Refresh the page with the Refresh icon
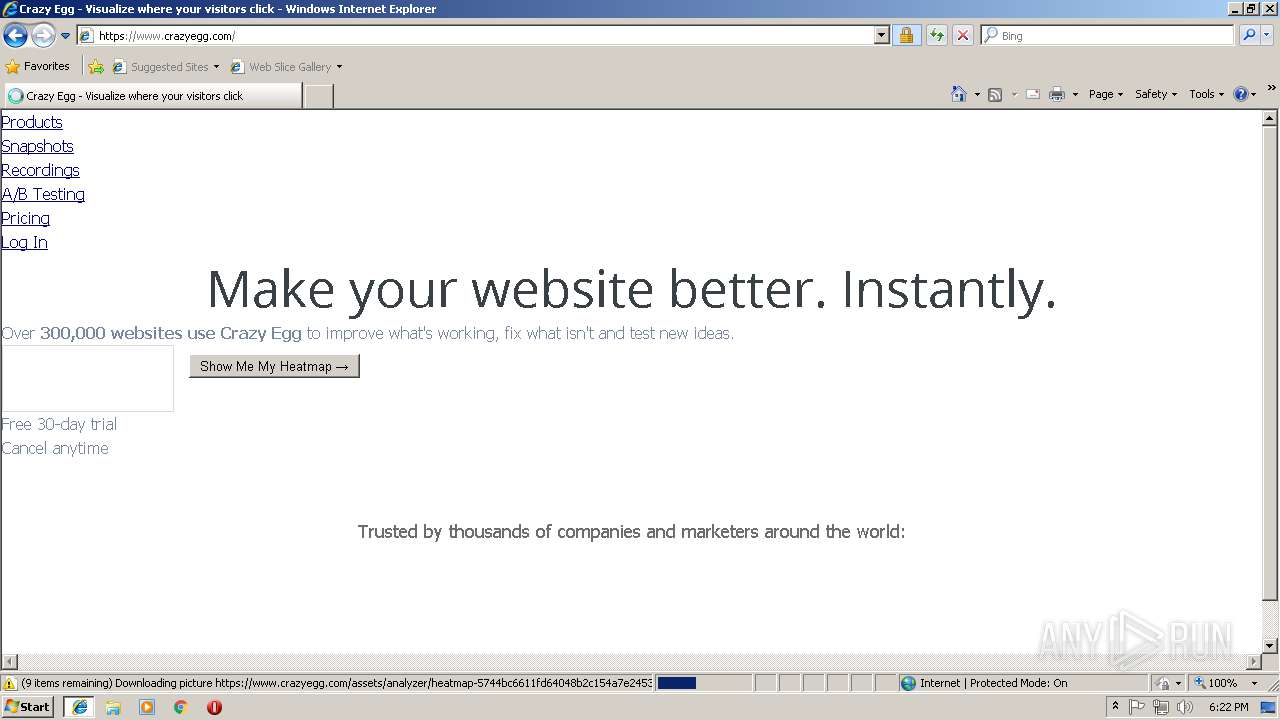 (936, 36)
